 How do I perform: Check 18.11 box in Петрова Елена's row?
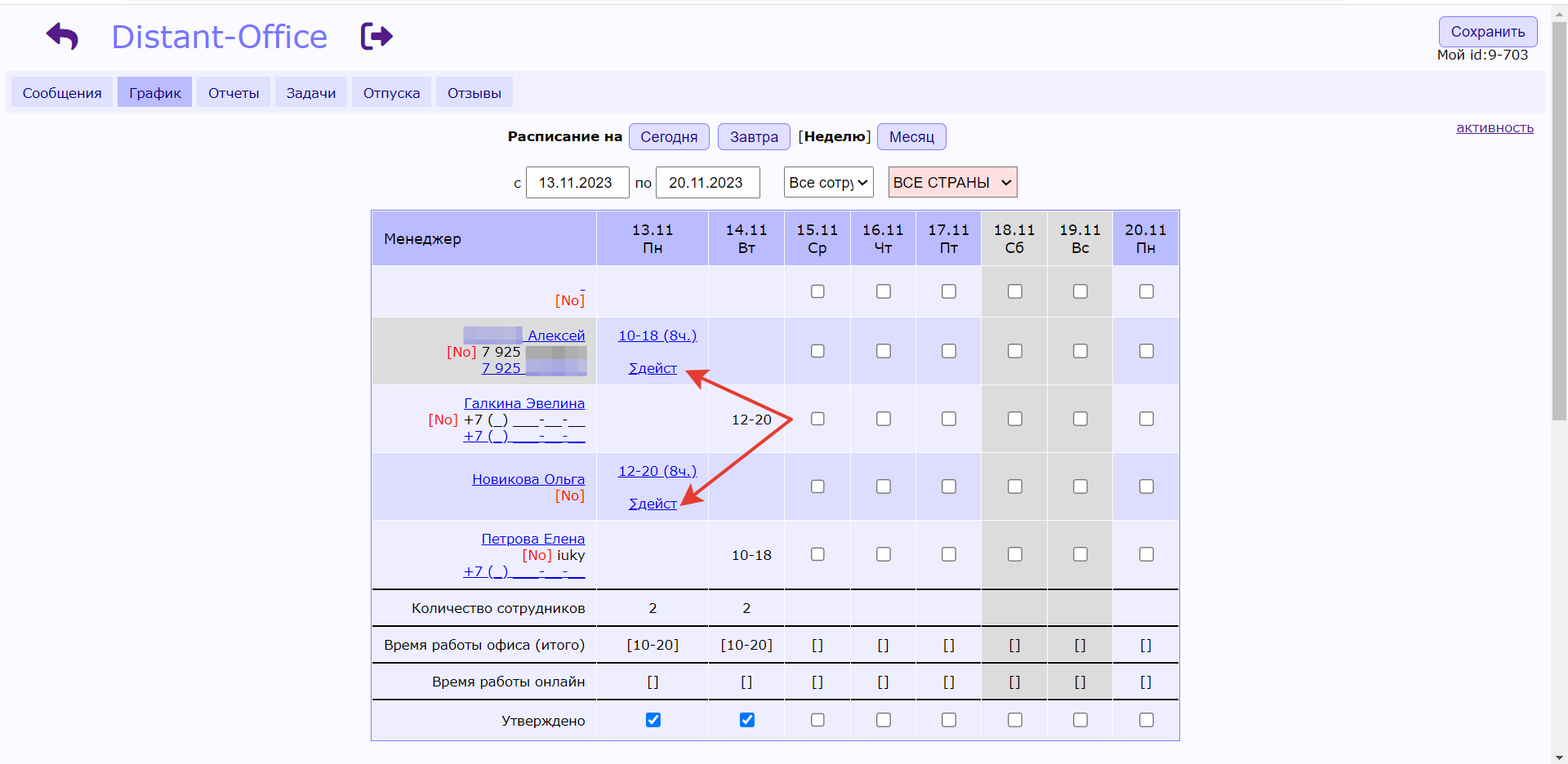[1015, 554]
